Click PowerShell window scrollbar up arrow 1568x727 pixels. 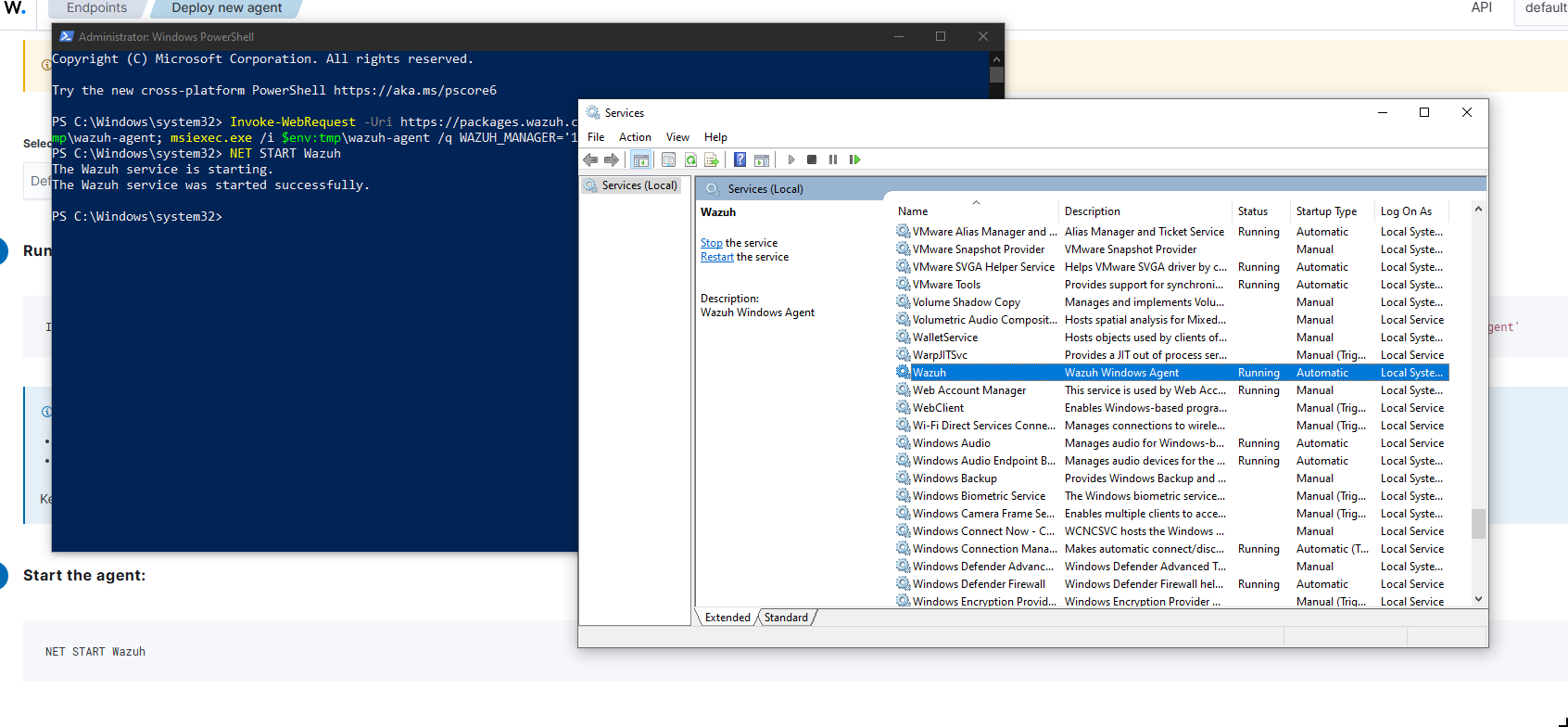coord(996,58)
